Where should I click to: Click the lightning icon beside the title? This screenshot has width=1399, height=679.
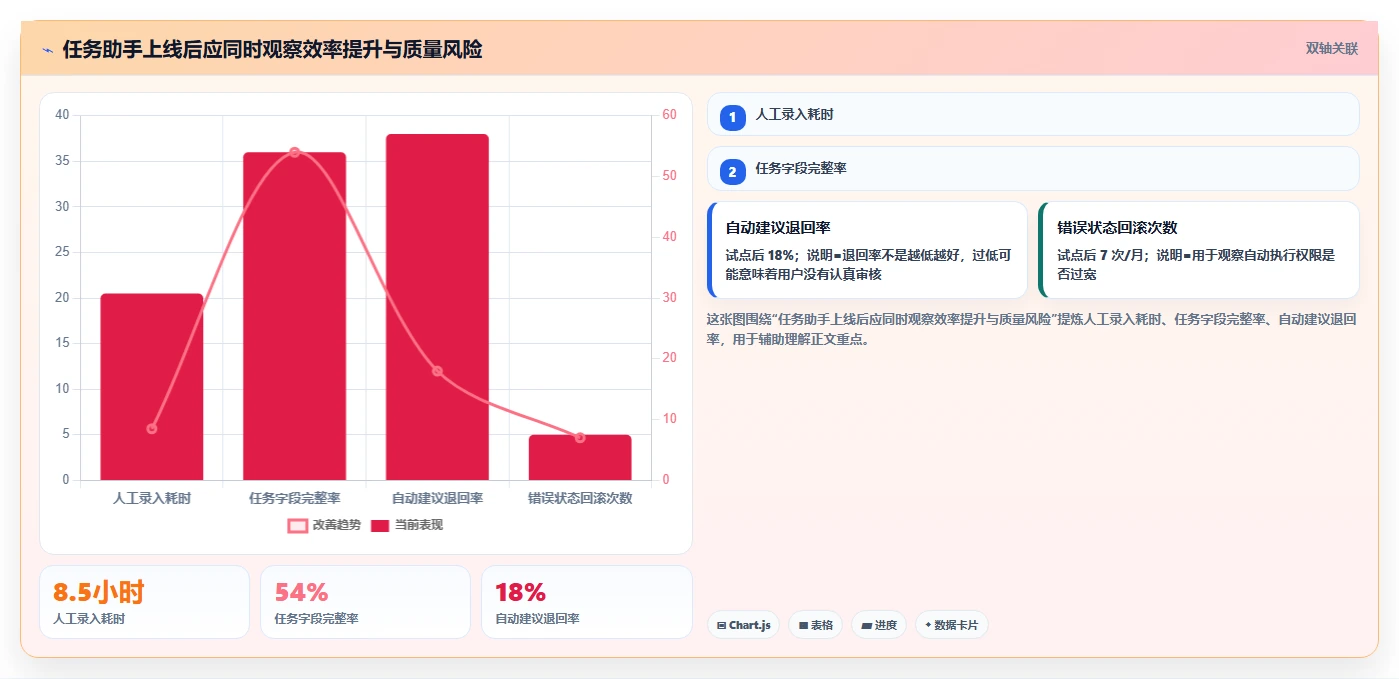pyautogui.click(x=47, y=49)
